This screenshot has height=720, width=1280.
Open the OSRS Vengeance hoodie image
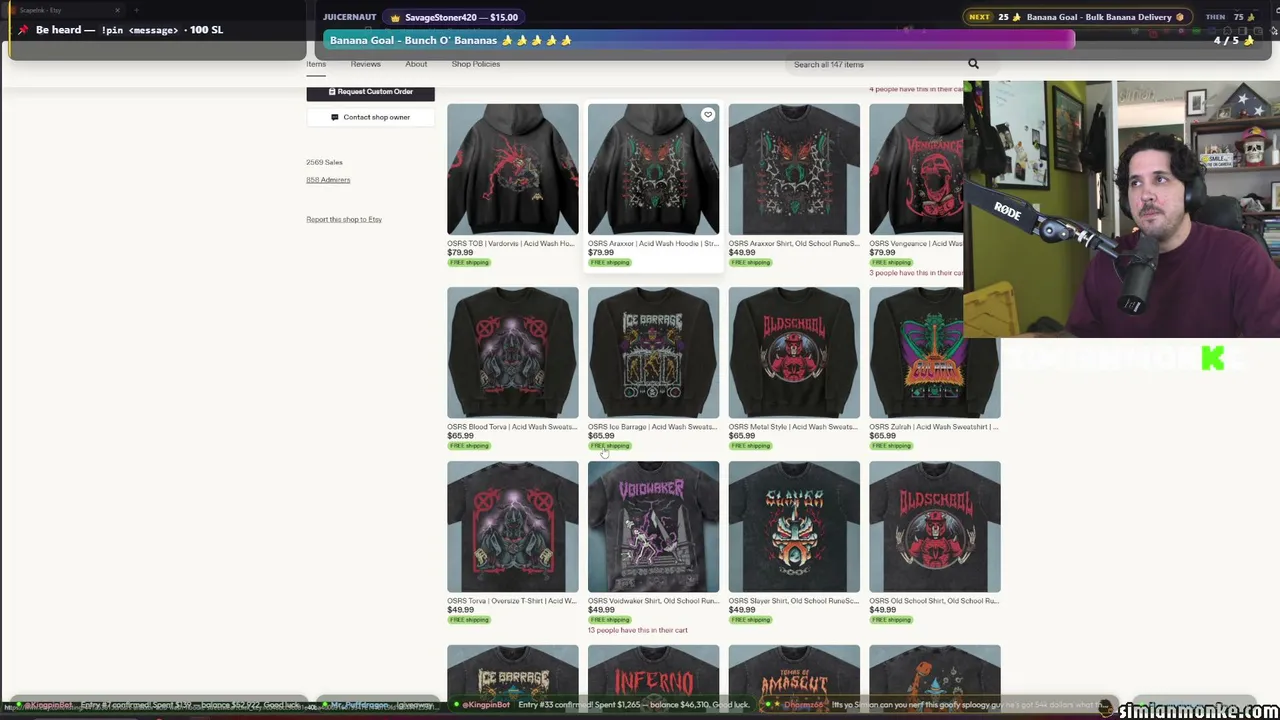coord(916,169)
